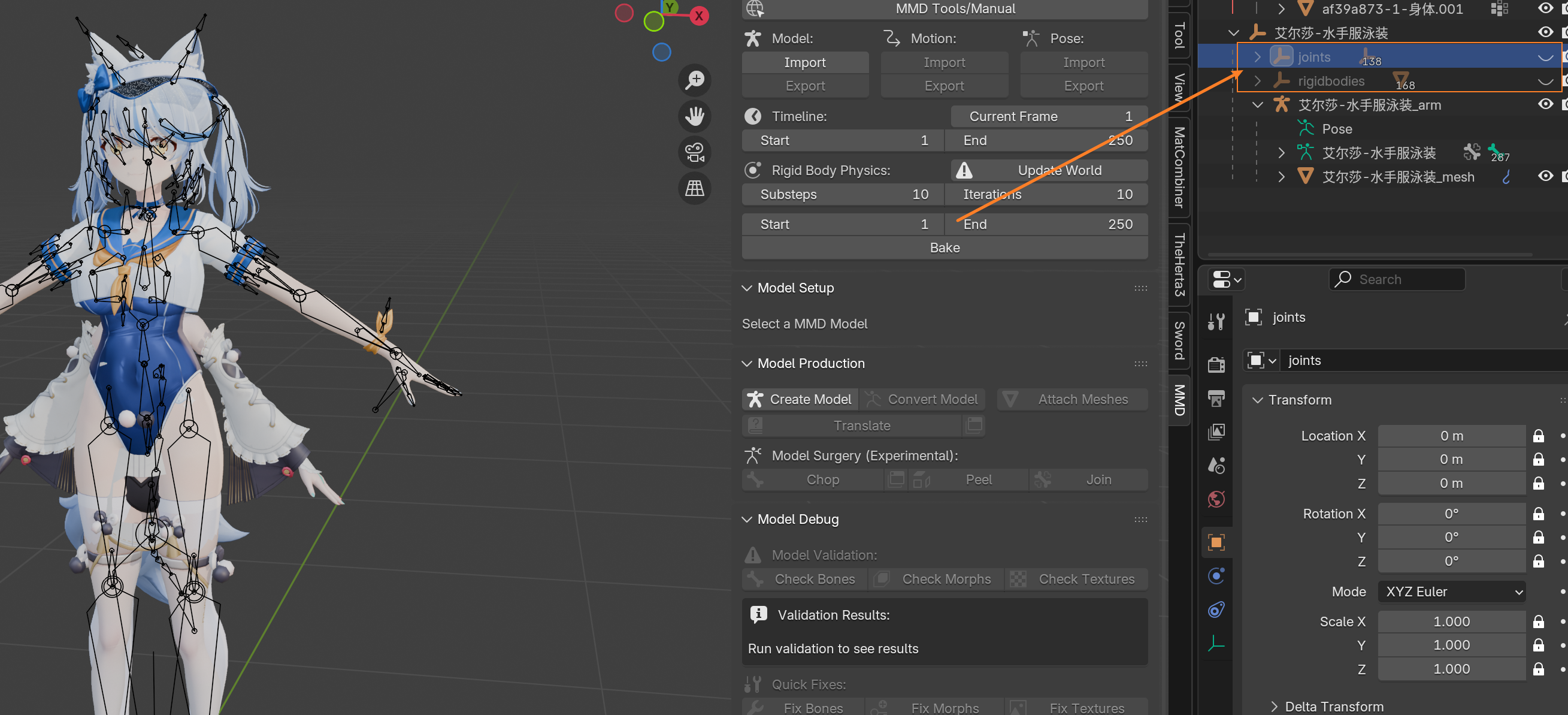Open the Object properties tab icon

1216,542
